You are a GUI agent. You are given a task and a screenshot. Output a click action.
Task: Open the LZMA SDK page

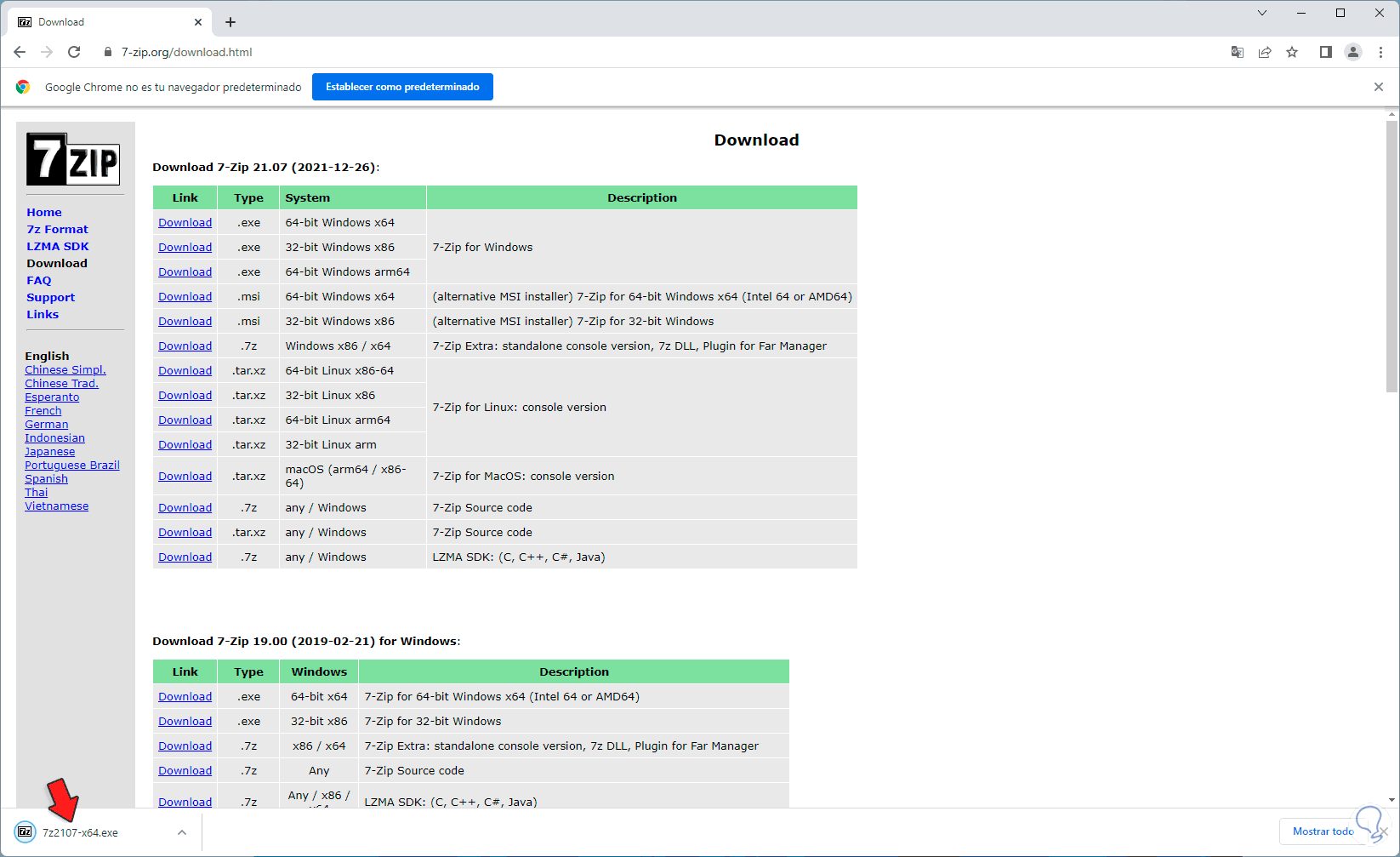58,246
